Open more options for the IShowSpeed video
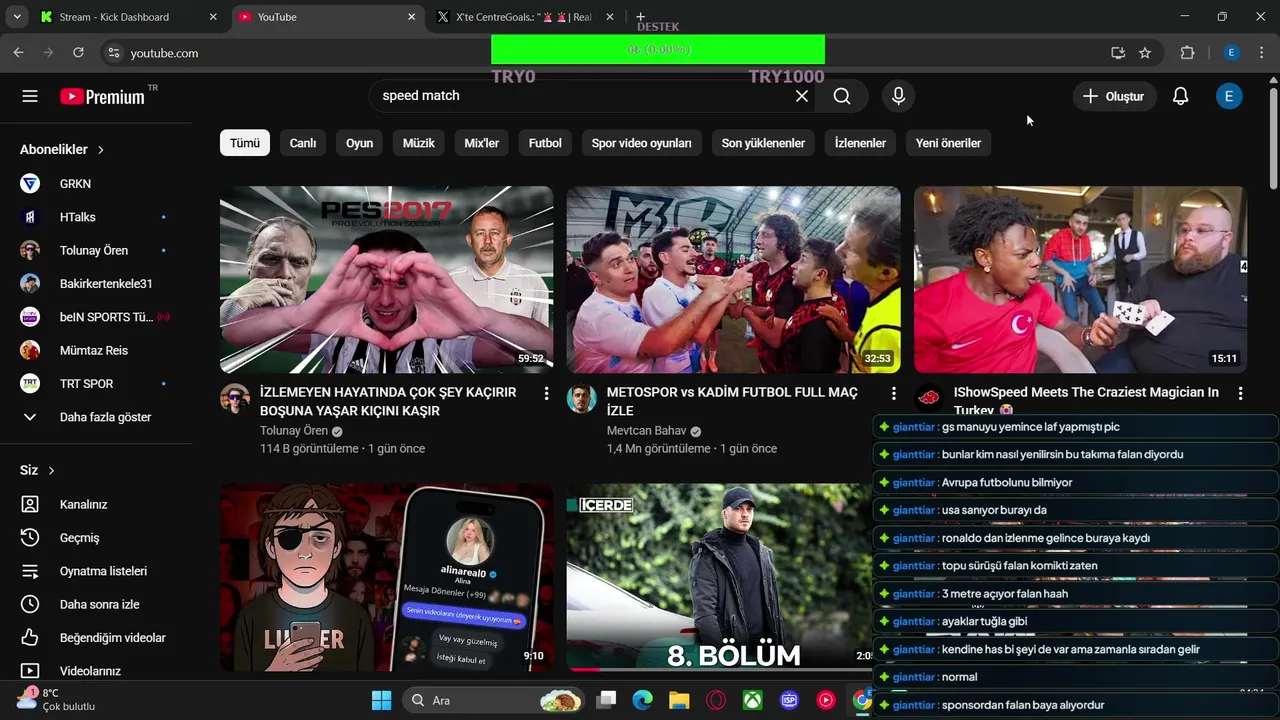Screen dimensions: 1280x720 click(x=1240, y=394)
